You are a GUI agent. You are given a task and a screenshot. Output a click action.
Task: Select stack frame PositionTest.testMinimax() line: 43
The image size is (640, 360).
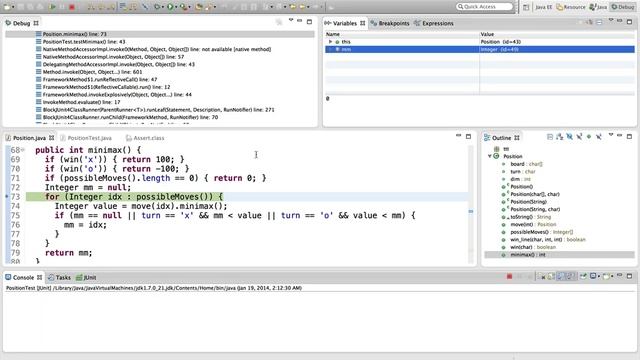(84, 42)
